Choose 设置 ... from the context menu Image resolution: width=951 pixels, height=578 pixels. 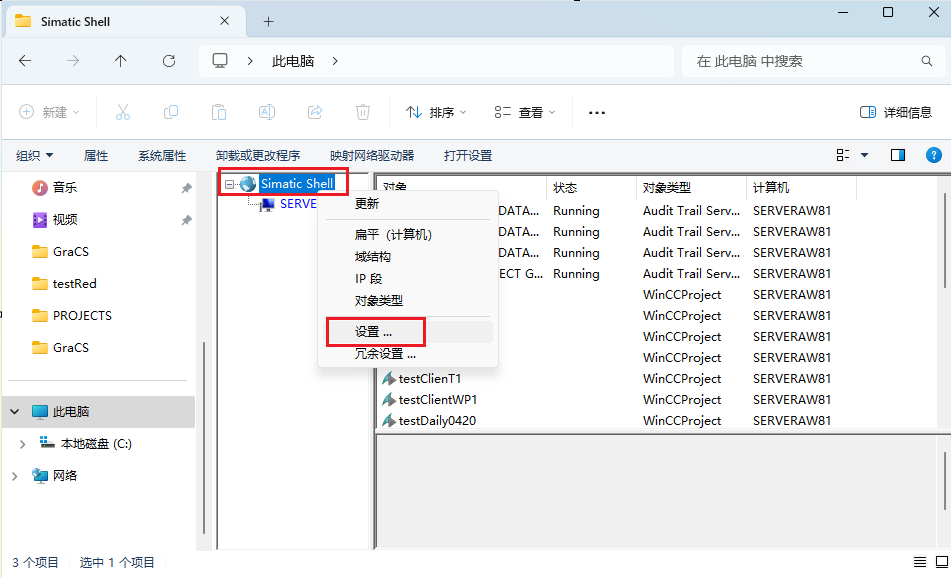409,332
